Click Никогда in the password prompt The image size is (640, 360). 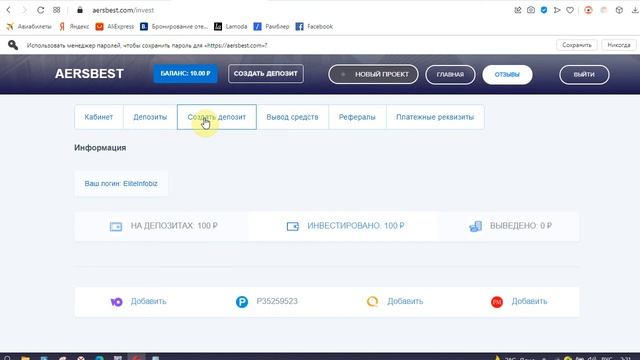619,45
